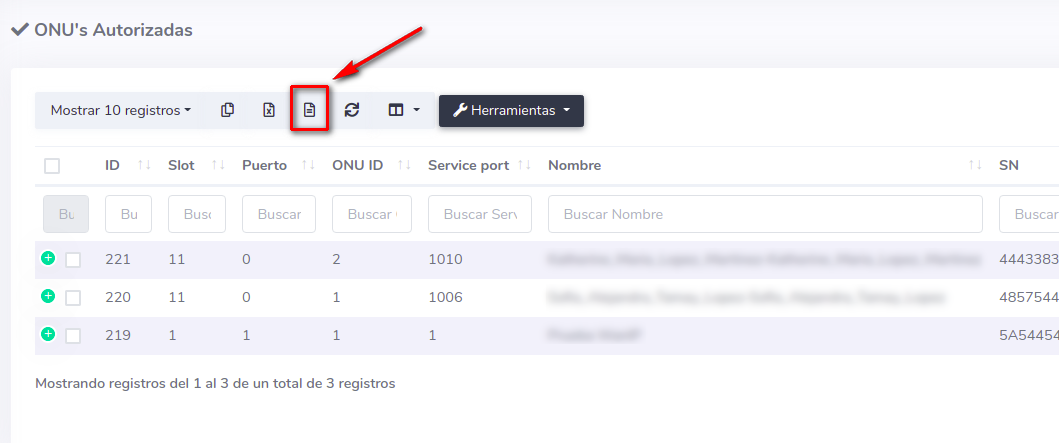Expand the Herramientas dropdown menu

click(511, 110)
